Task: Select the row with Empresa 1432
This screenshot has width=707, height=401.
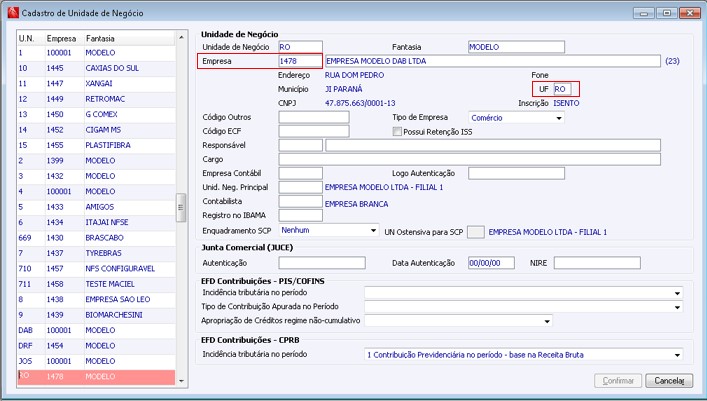Action: (96, 176)
